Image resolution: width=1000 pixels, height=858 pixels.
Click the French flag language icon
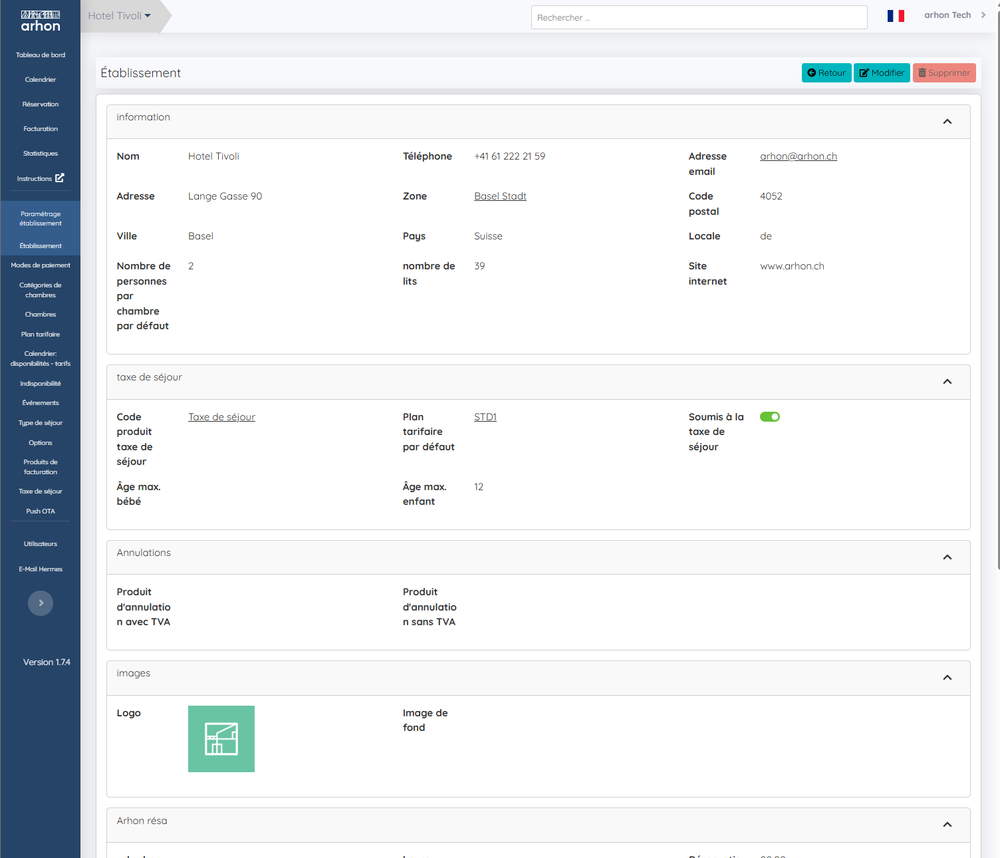[x=895, y=16]
